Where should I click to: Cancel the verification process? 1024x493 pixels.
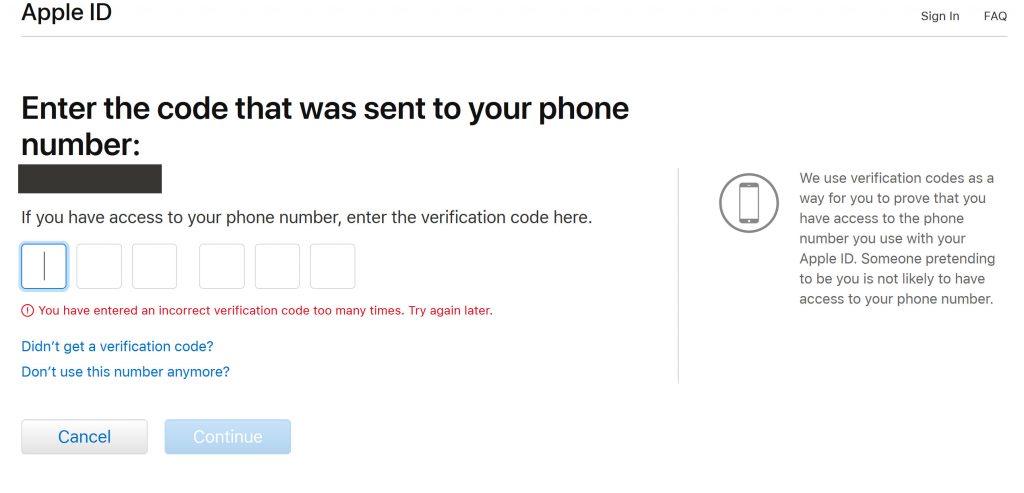(x=84, y=437)
